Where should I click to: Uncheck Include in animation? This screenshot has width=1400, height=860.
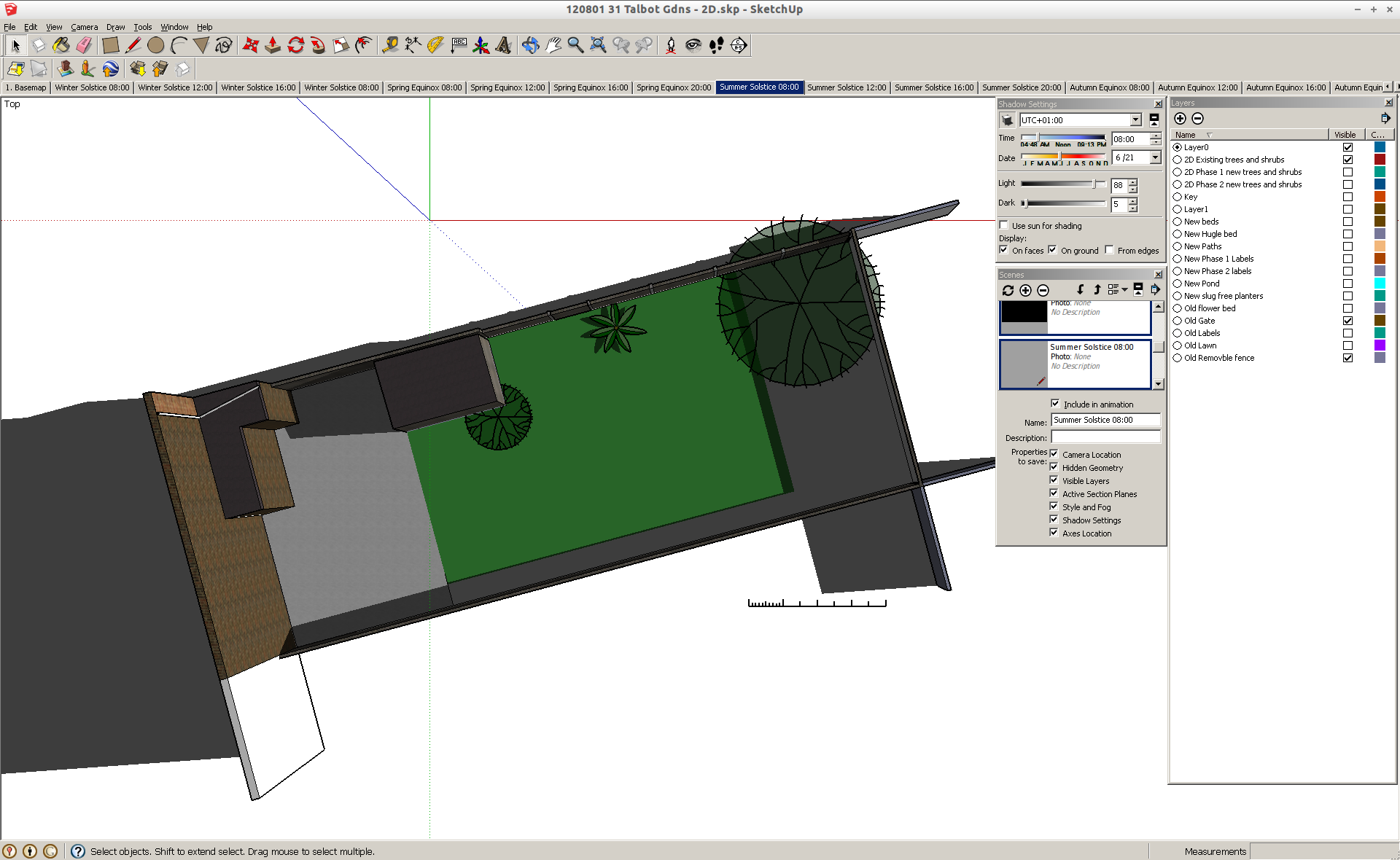coord(1055,404)
